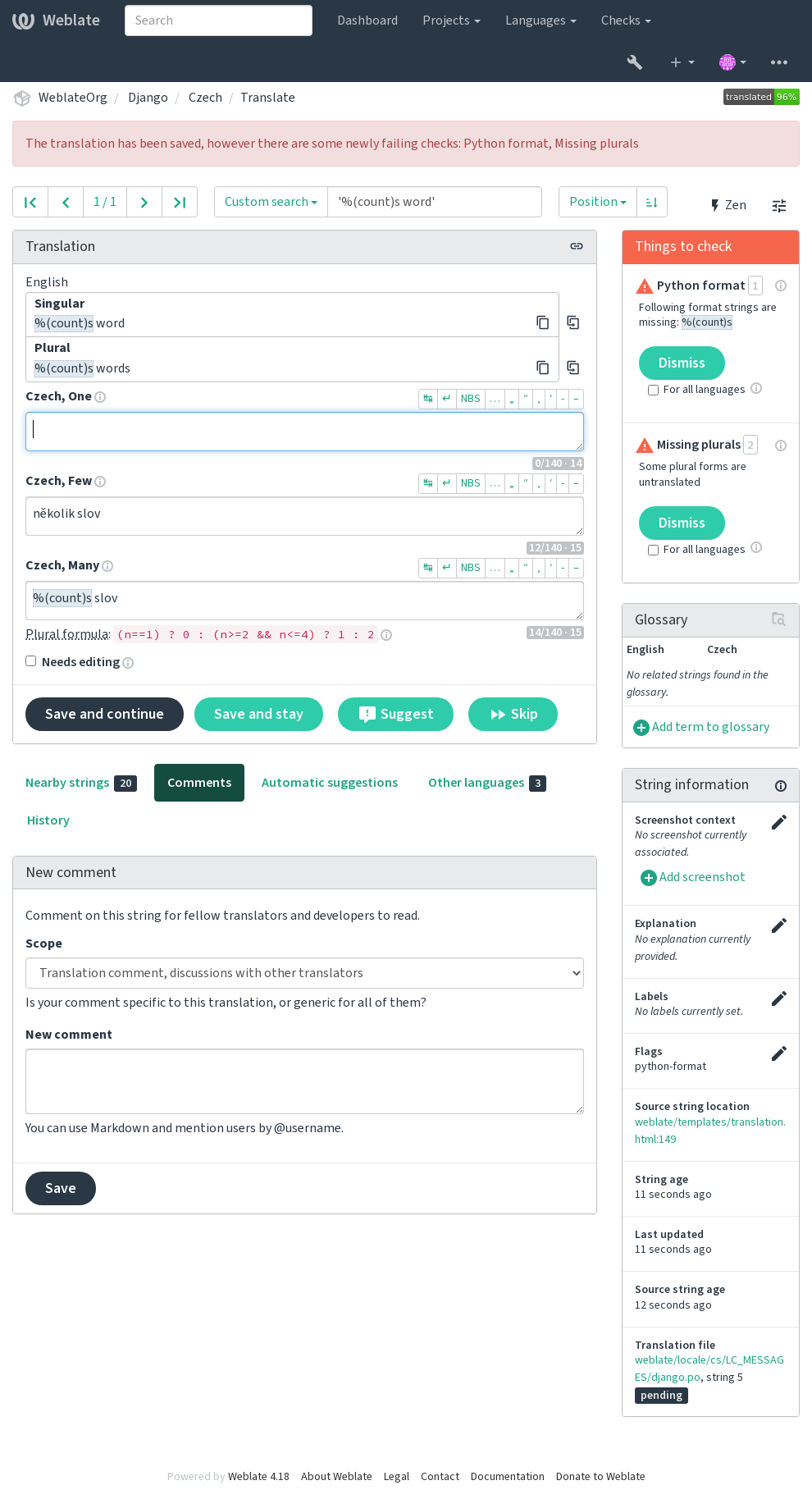The image size is (812, 1508).
Task: Edit the Explanation pencil icon
Action: (x=779, y=925)
